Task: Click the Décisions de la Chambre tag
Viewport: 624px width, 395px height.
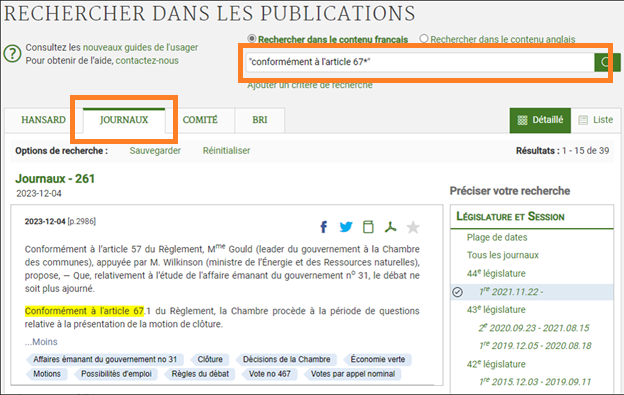Action: click(287, 360)
